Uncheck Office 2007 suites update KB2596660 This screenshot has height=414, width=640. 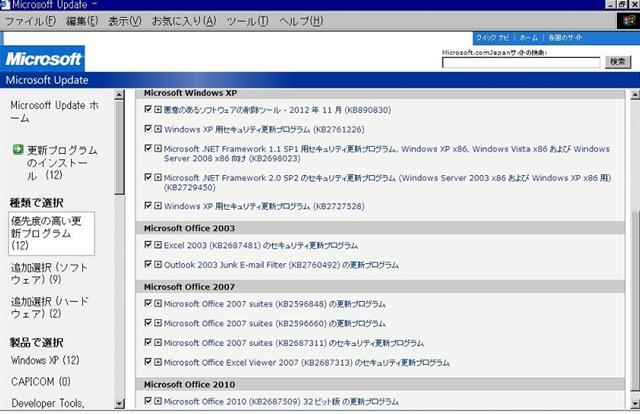click(x=148, y=323)
